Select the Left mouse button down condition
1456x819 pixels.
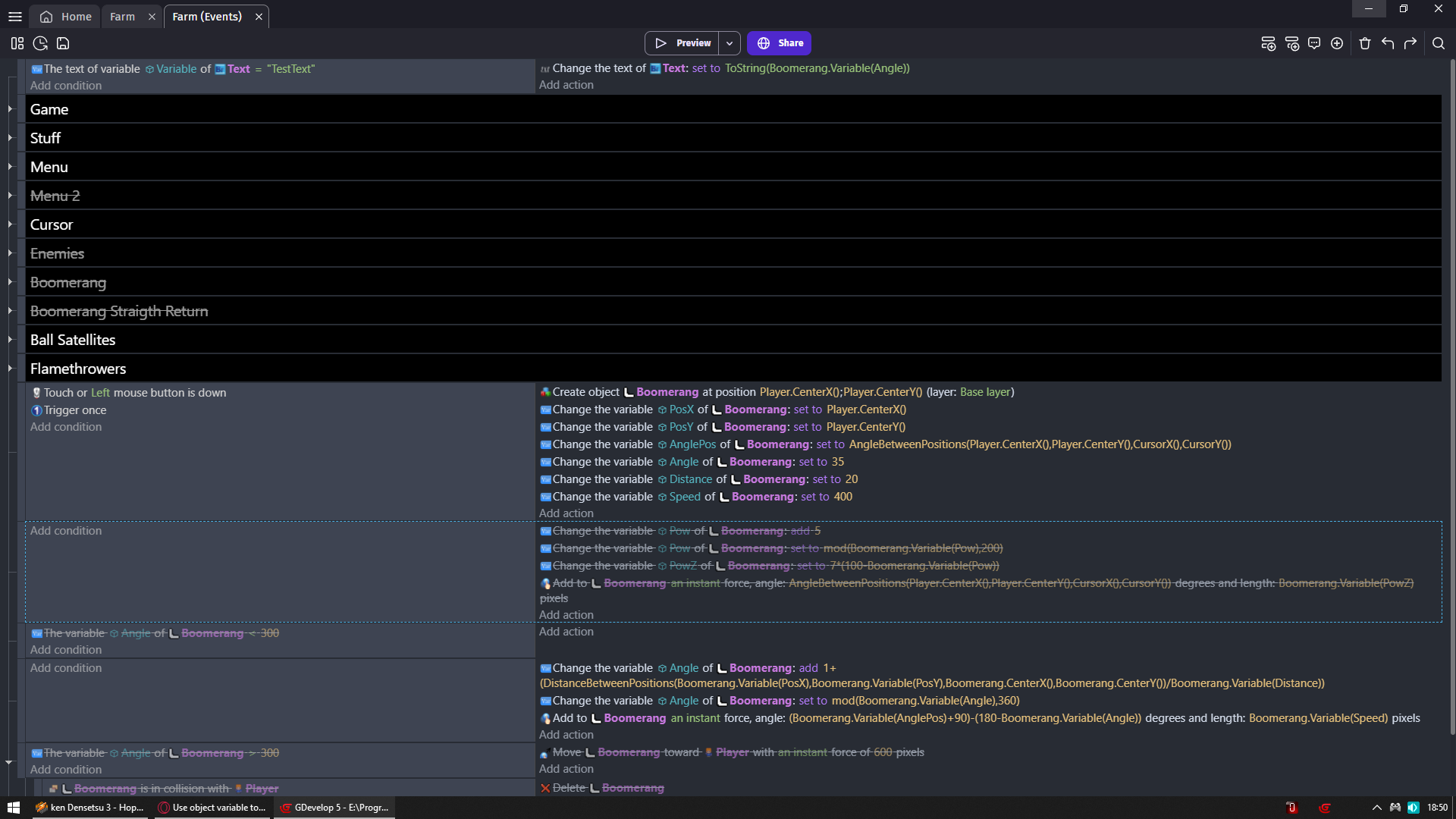click(129, 393)
